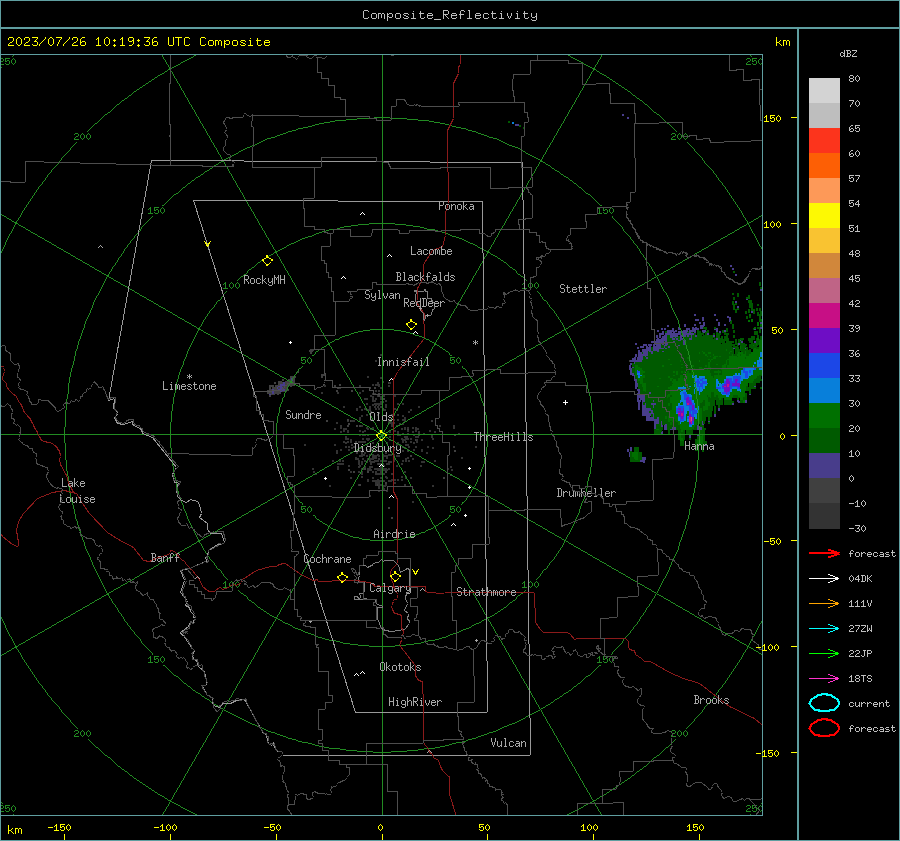Click the dBZ legend heading
Viewport: 900px width, 841px height.
pyautogui.click(x=848, y=53)
